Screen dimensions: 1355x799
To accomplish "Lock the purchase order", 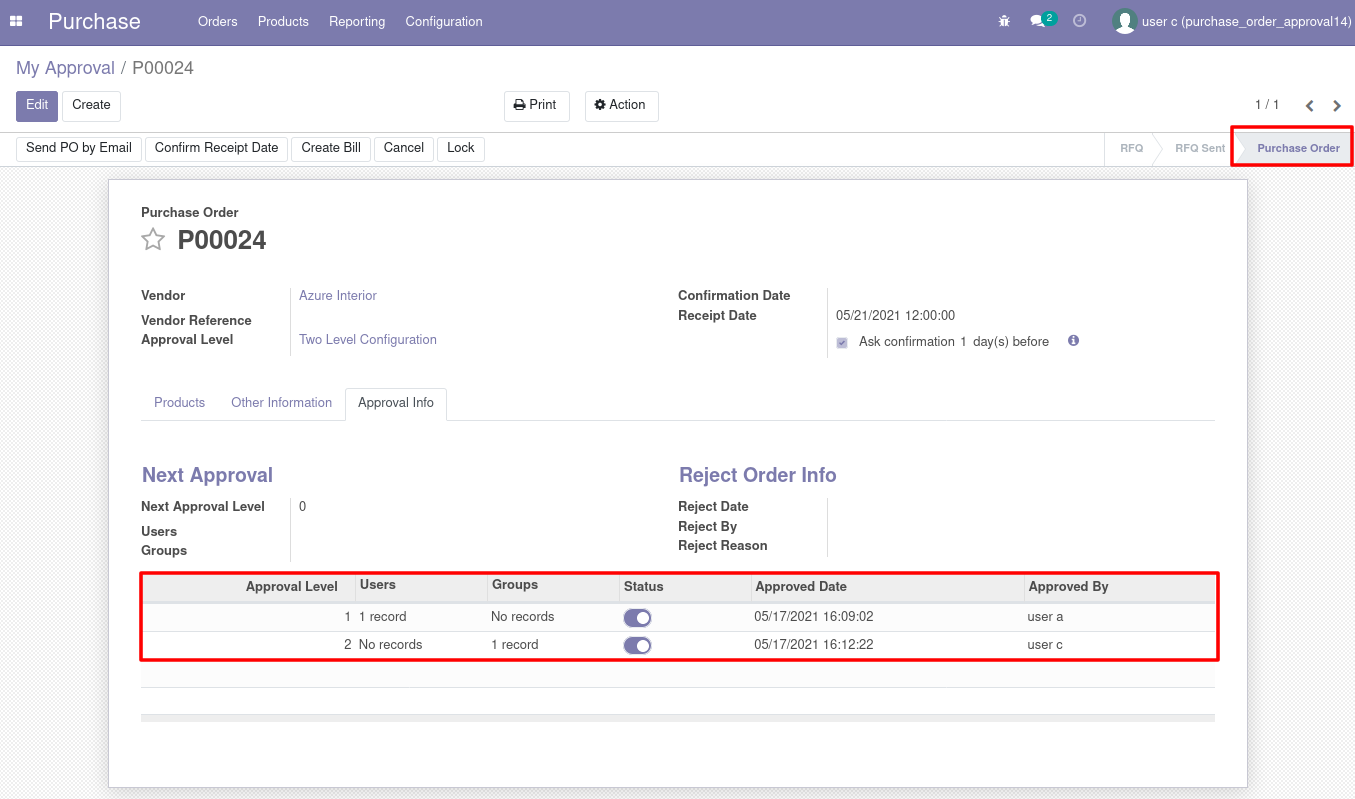I will (x=461, y=149).
